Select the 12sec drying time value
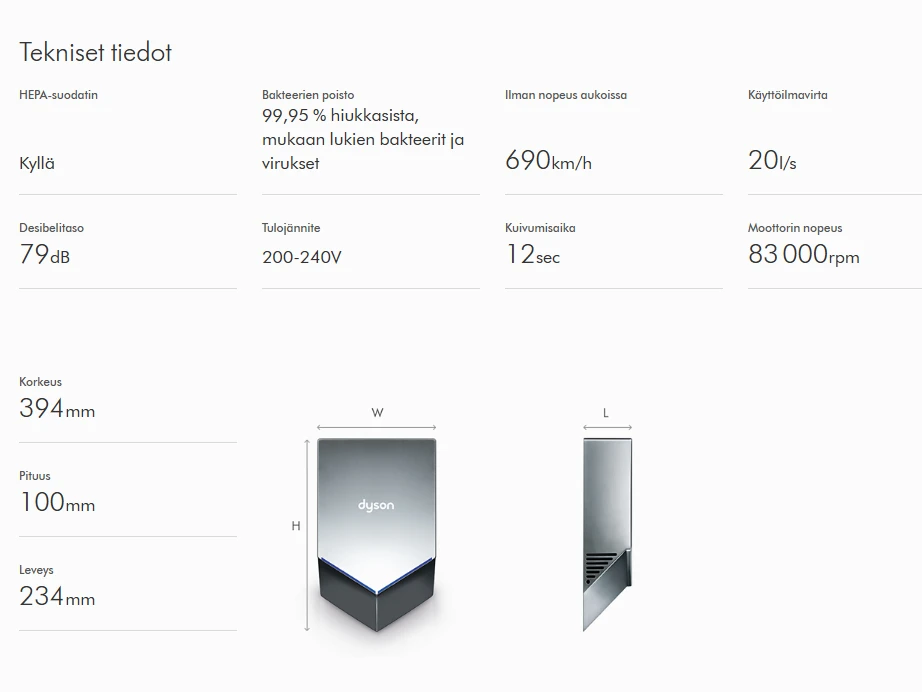This screenshot has height=692, width=922. pos(533,255)
